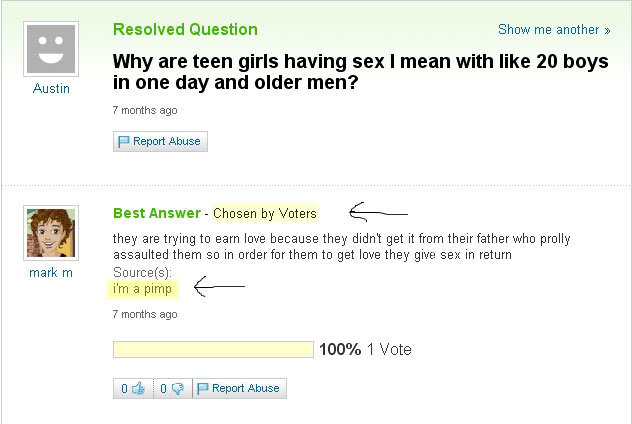This screenshot has width=632, height=424.
Task: Click the 'Best Answer' label
Action: coord(157,213)
